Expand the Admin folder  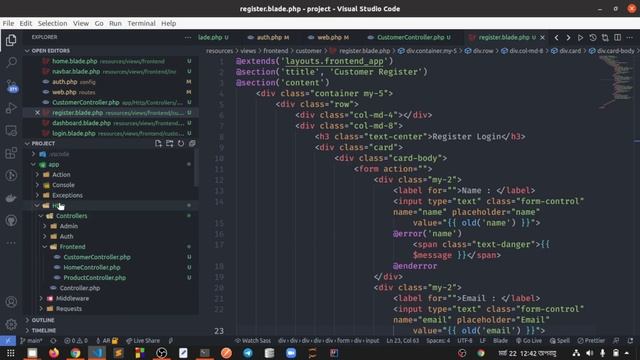coord(45,226)
